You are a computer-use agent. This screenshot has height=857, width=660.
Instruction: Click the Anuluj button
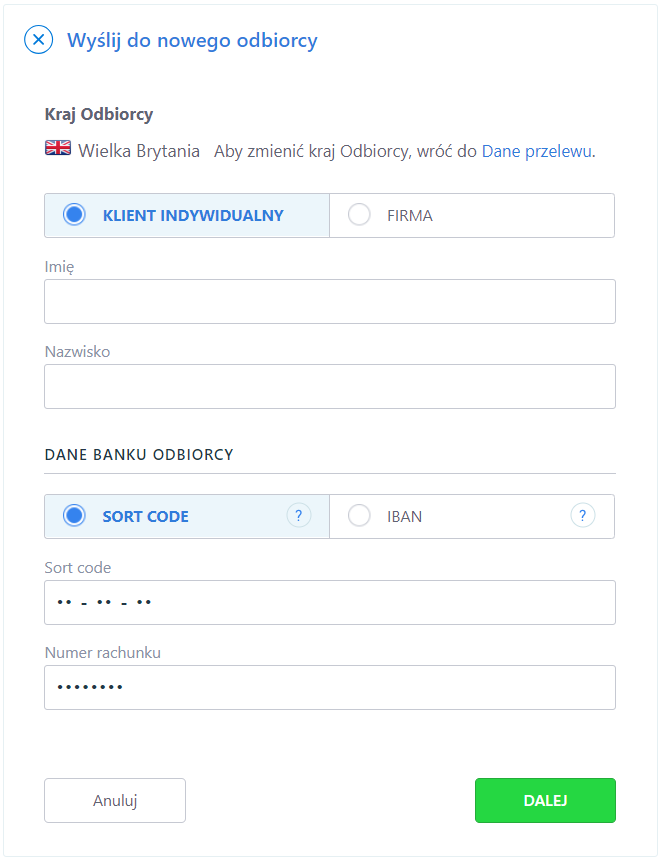[x=115, y=800]
